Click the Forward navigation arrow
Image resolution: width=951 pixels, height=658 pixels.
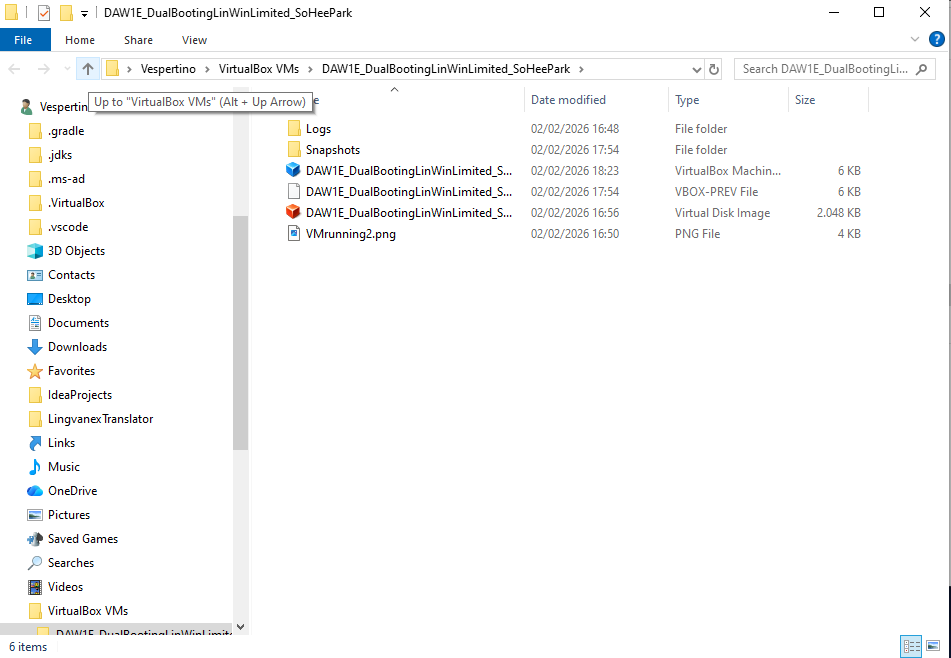(44, 69)
